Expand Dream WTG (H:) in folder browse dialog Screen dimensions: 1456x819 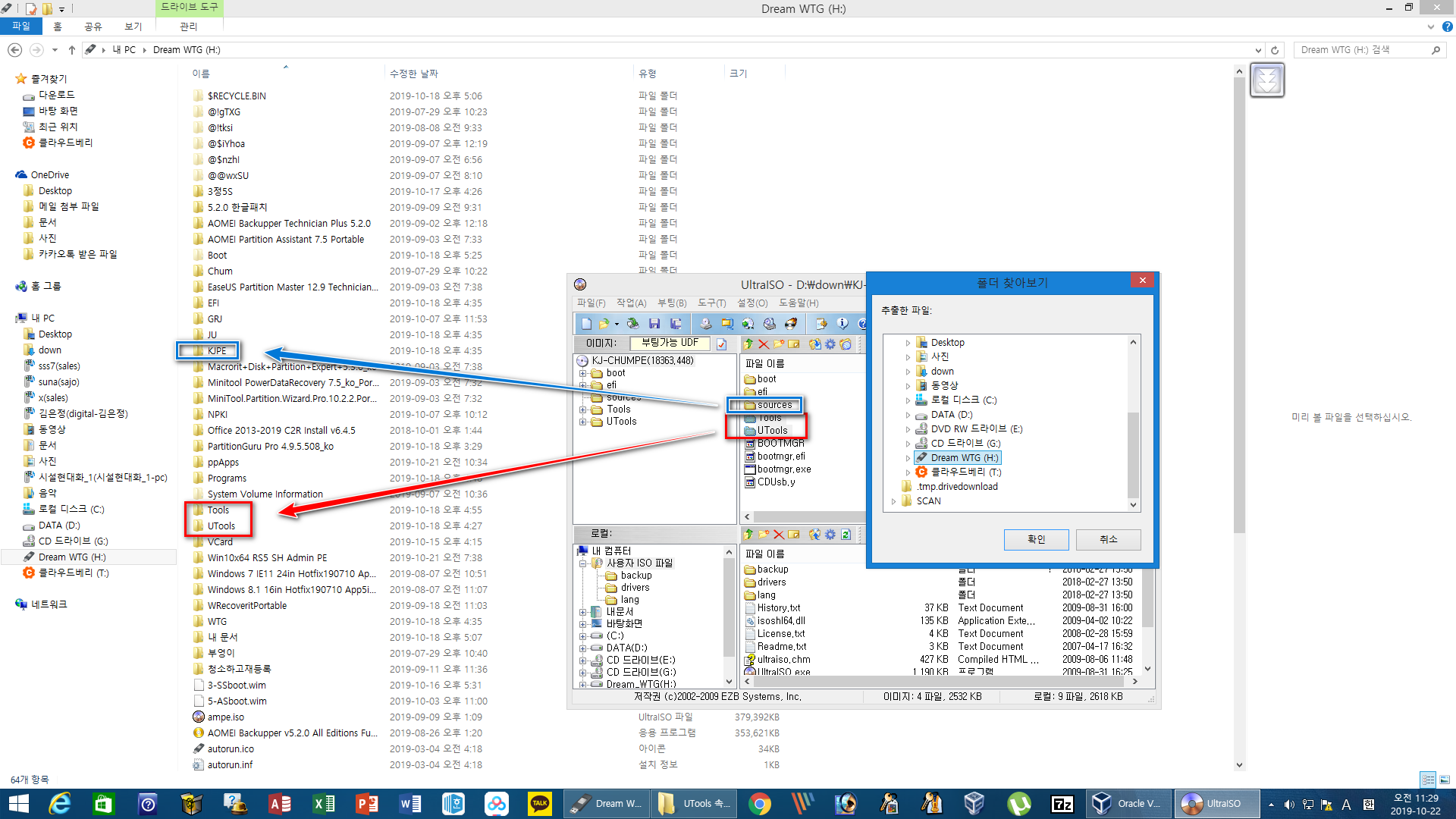click(x=908, y=458)
